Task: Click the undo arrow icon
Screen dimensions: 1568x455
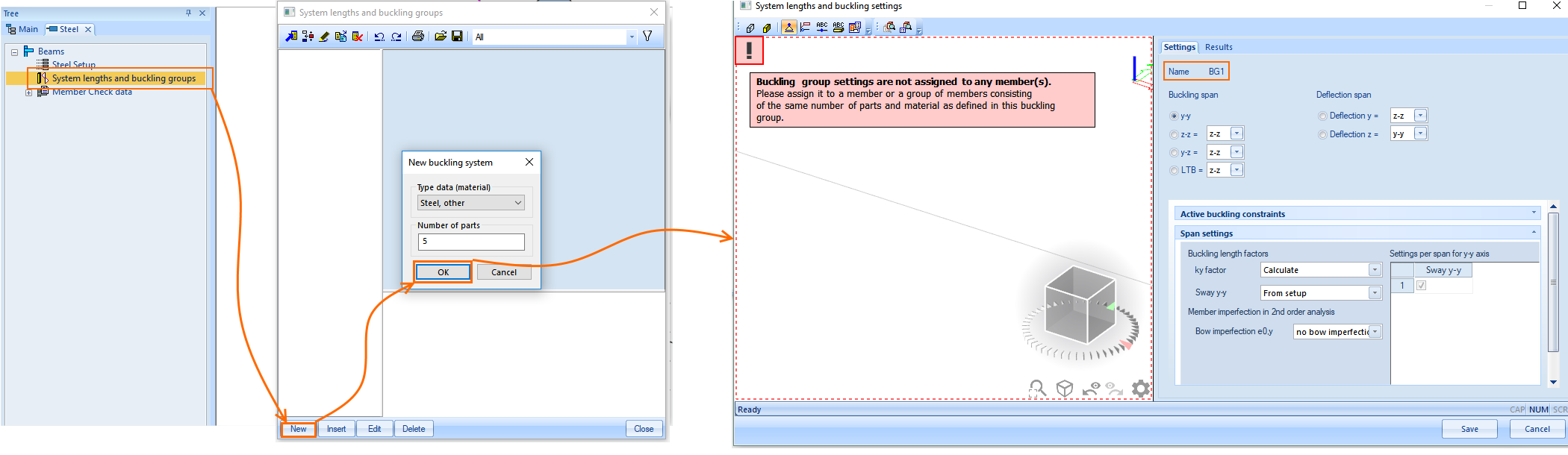Action: 379,36
